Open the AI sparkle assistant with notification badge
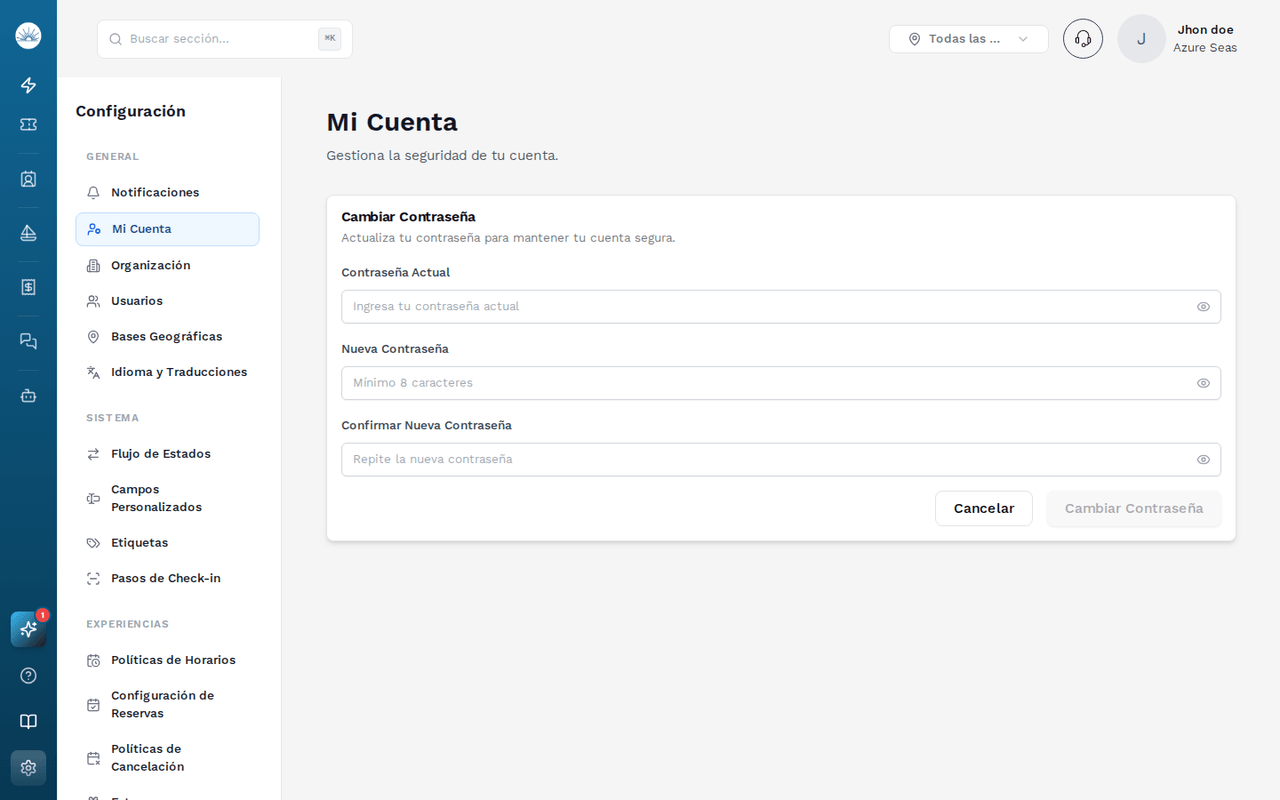Viewport: 1280px width, 800px height. 28,629
